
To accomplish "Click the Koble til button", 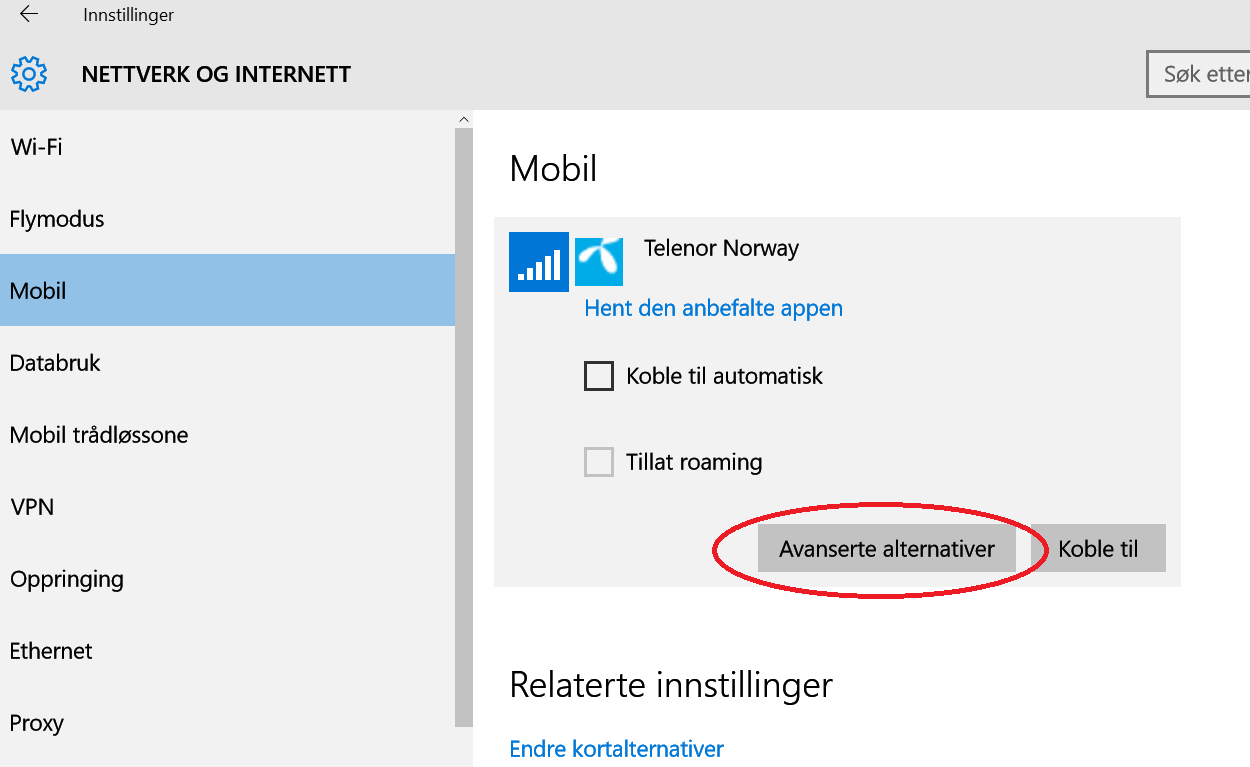I will 1098,548.
